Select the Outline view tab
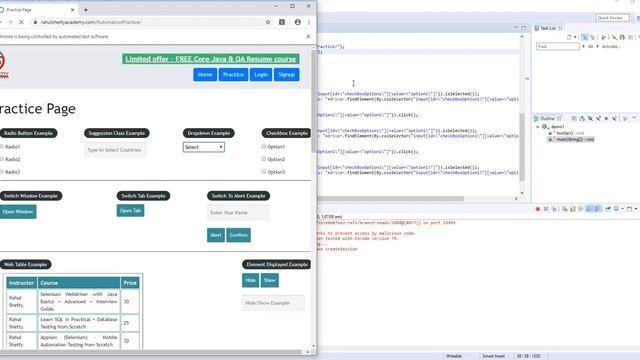This screenshot has width=640, height=360. pos(547,119)
